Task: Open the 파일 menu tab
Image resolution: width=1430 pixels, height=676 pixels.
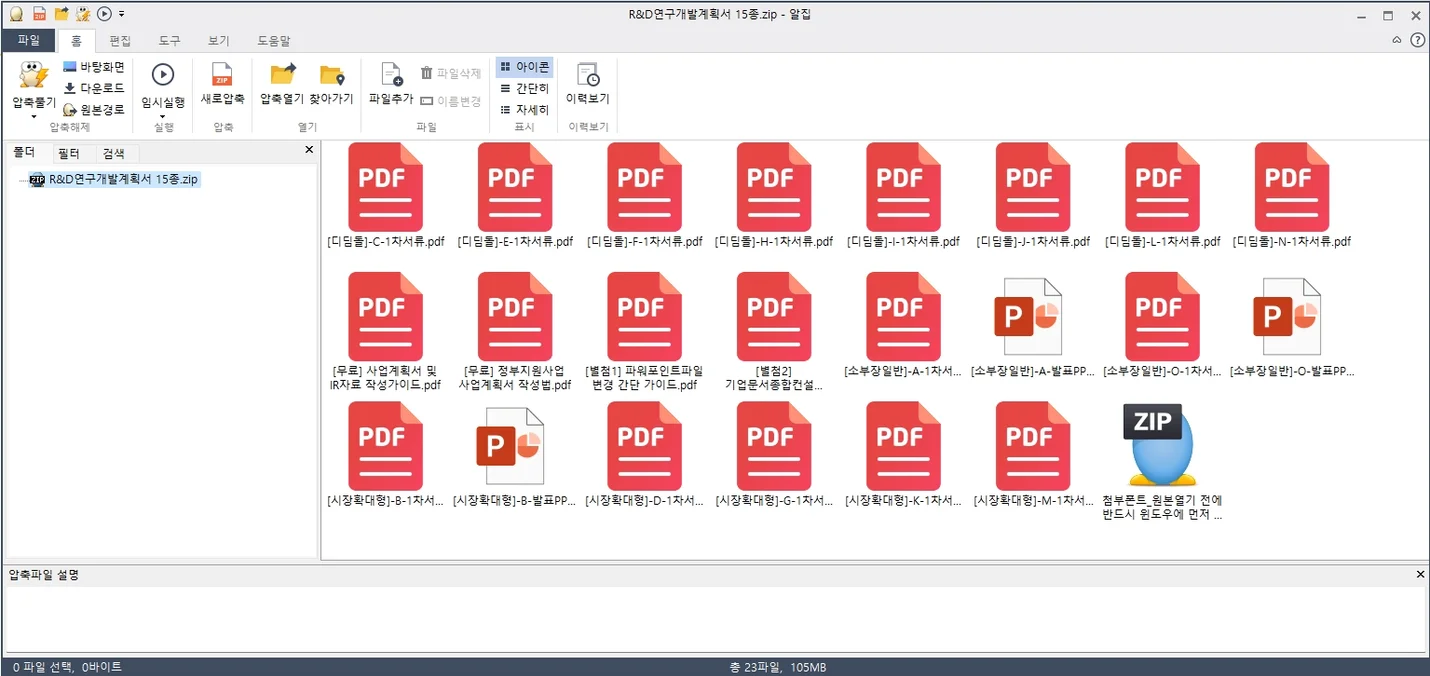Action: pyautogui.click(x=29, y=41)
